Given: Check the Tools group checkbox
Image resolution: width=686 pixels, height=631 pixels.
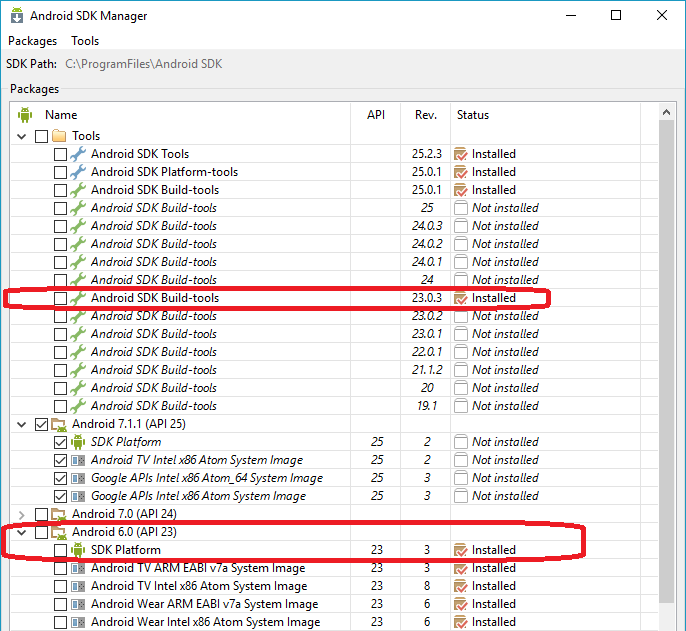Looking at the screenshot, I should [x=42, y=136].
